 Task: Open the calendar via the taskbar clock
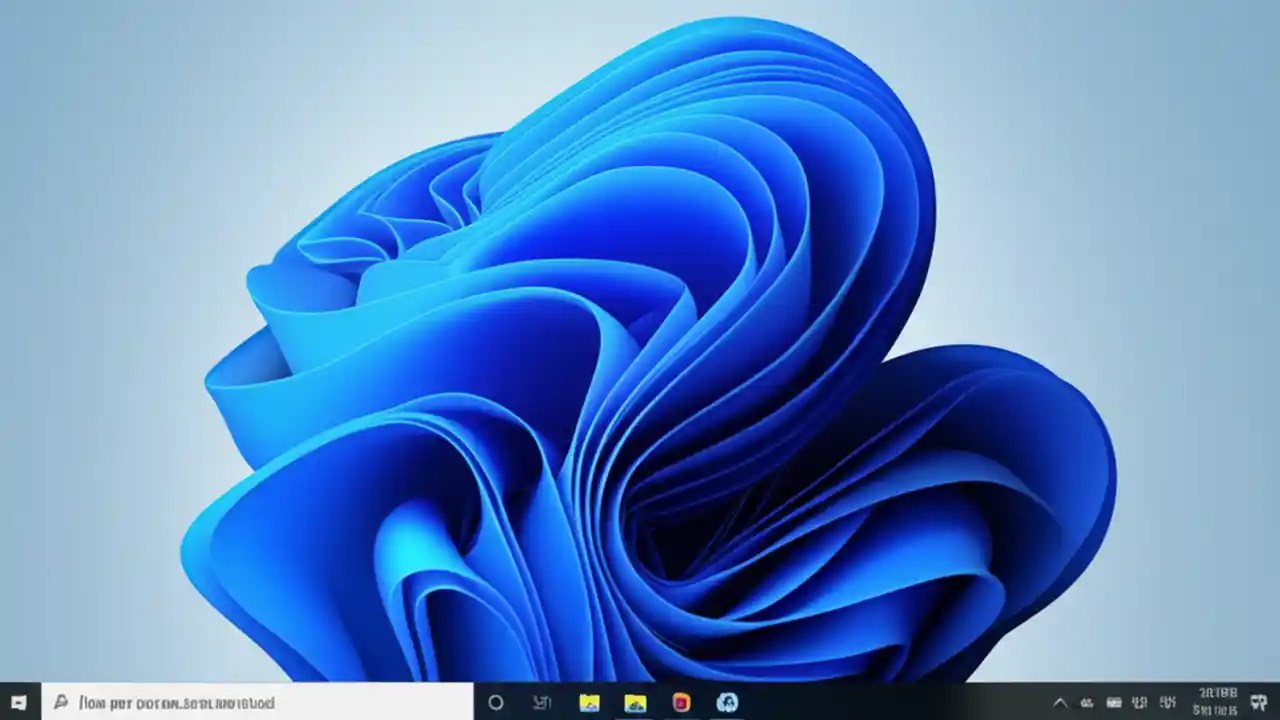pyautogui.click(x=1215, y=704)
